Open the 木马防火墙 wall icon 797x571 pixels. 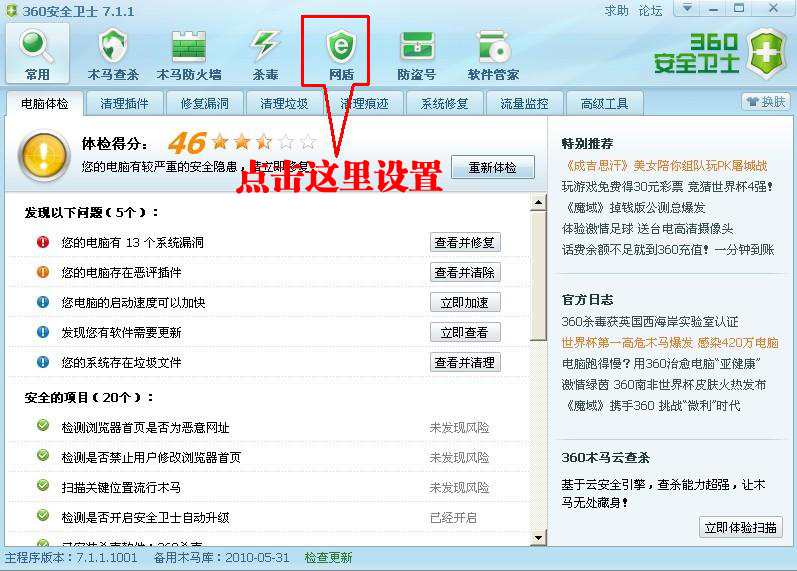pyautogui.click(x=189, y=54)
